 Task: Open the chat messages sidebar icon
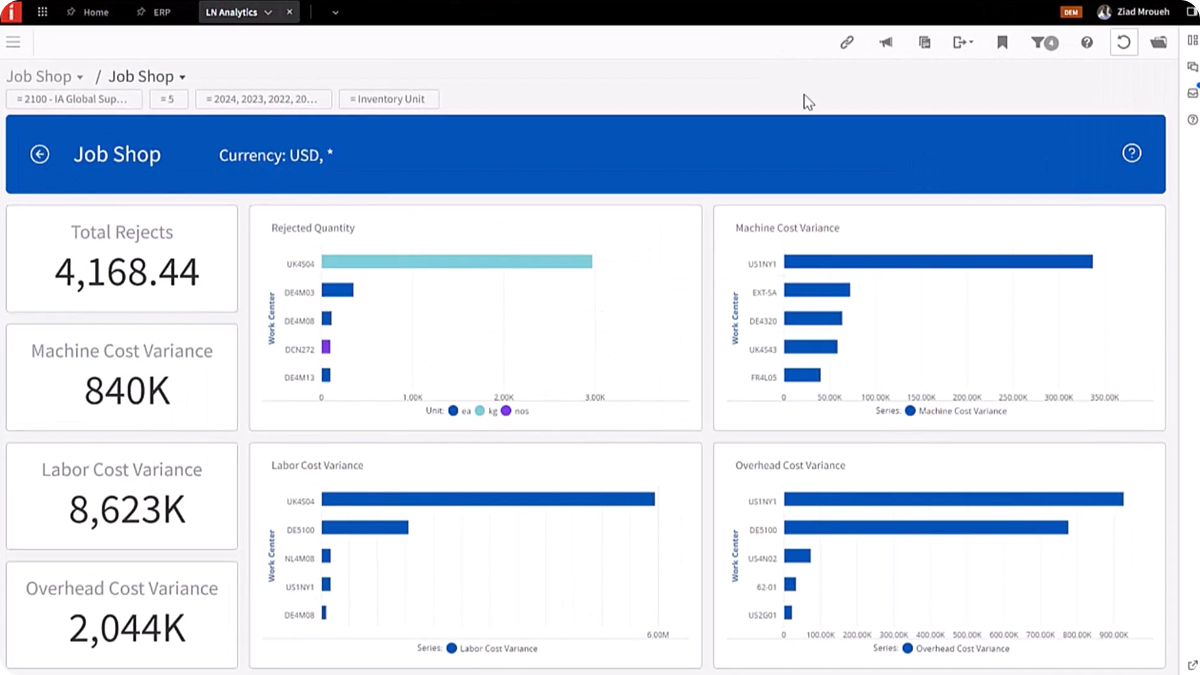[1192, 67]
